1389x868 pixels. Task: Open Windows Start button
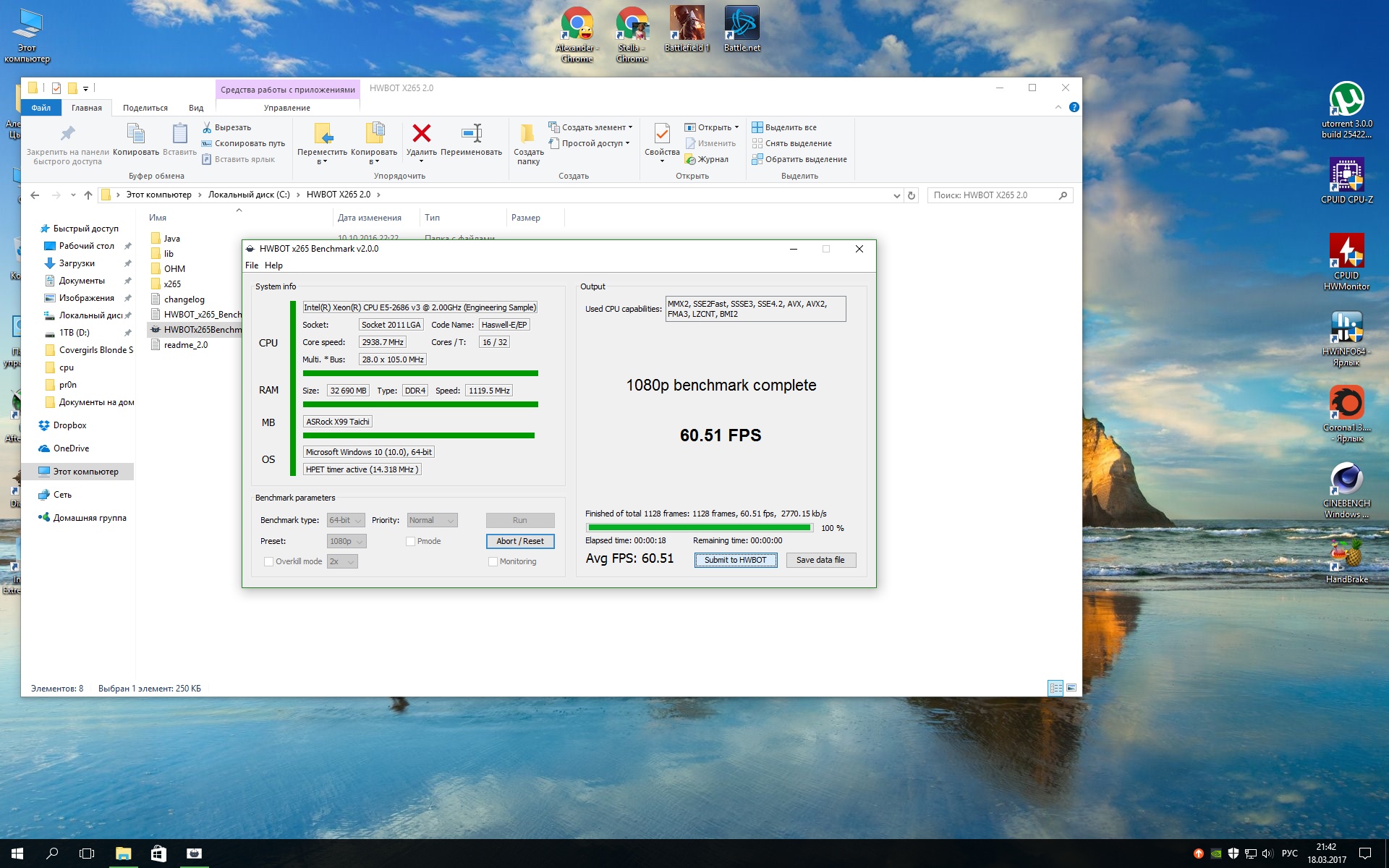click(x=17, y=854)
